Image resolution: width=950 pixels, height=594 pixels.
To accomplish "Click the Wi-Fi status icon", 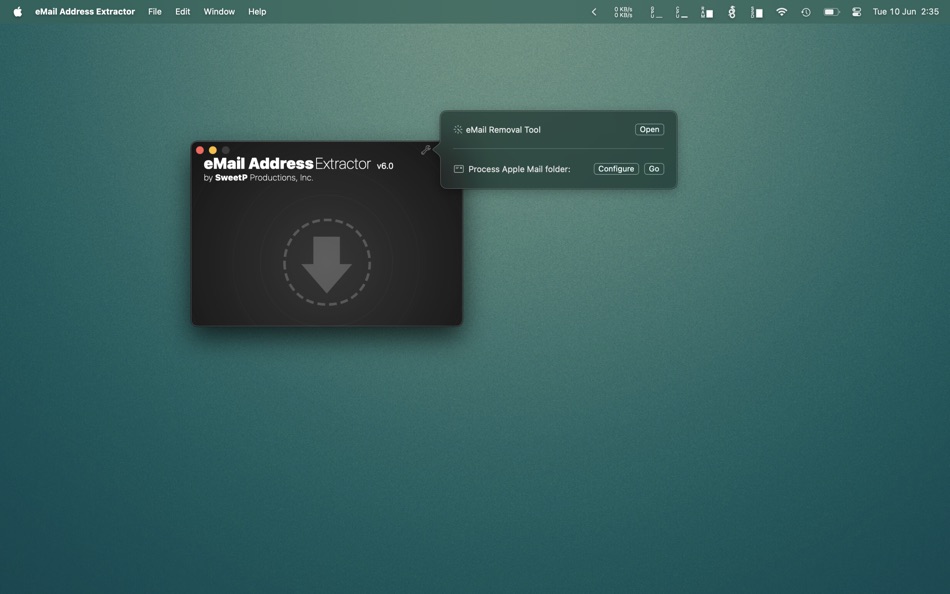I will click(x=782, y=12).
